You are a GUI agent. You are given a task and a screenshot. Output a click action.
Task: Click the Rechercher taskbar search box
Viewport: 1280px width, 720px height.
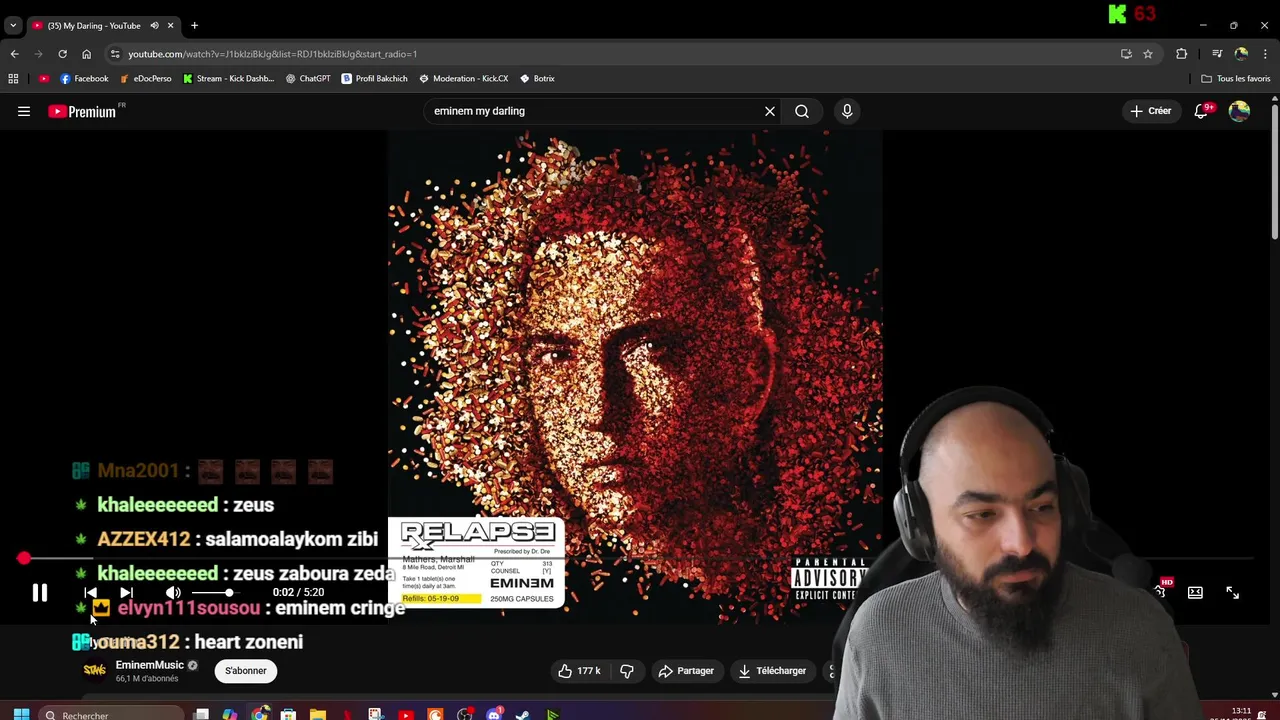(111, 714)
